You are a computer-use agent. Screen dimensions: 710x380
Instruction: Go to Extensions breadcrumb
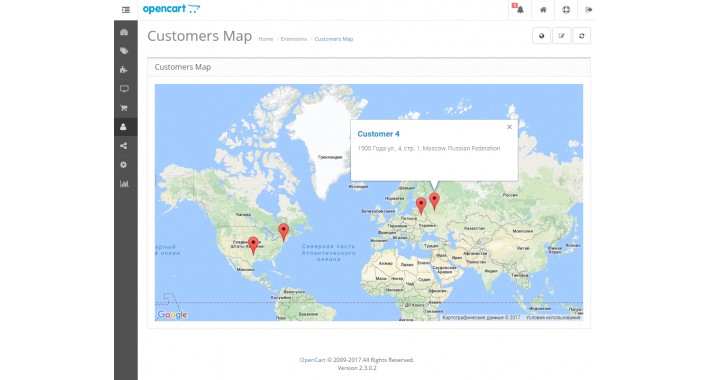(x=294, y=39)
